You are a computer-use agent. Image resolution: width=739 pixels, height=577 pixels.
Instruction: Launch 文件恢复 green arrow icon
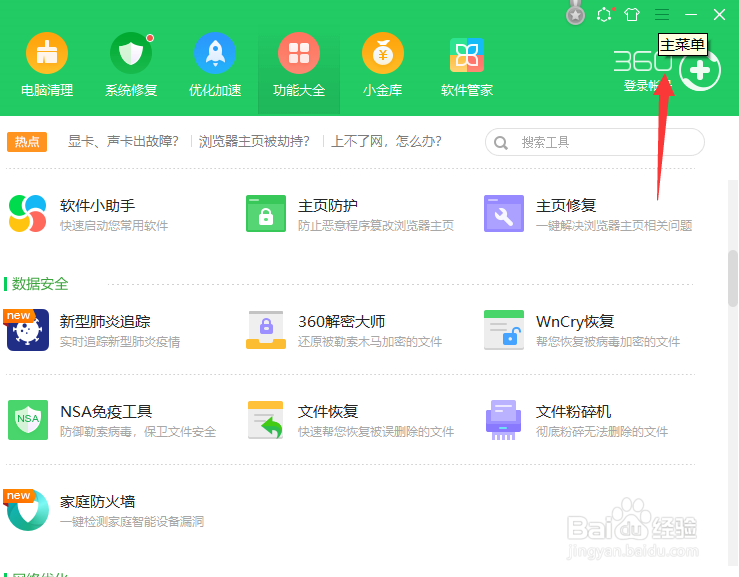coord(265,420)
